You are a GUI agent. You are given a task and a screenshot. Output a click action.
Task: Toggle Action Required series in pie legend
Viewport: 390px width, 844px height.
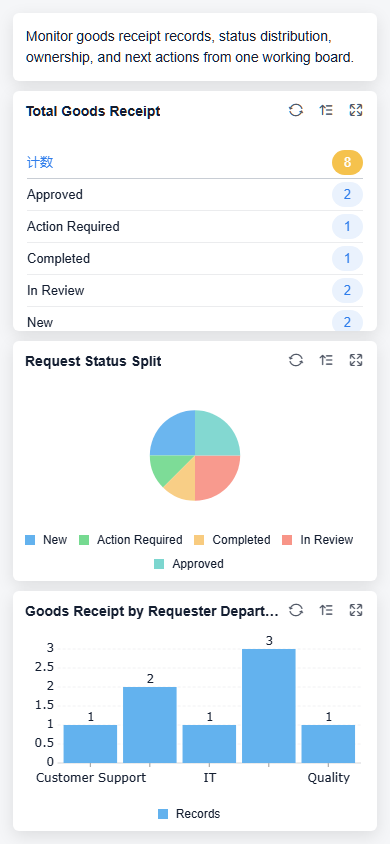coord(131,540)
